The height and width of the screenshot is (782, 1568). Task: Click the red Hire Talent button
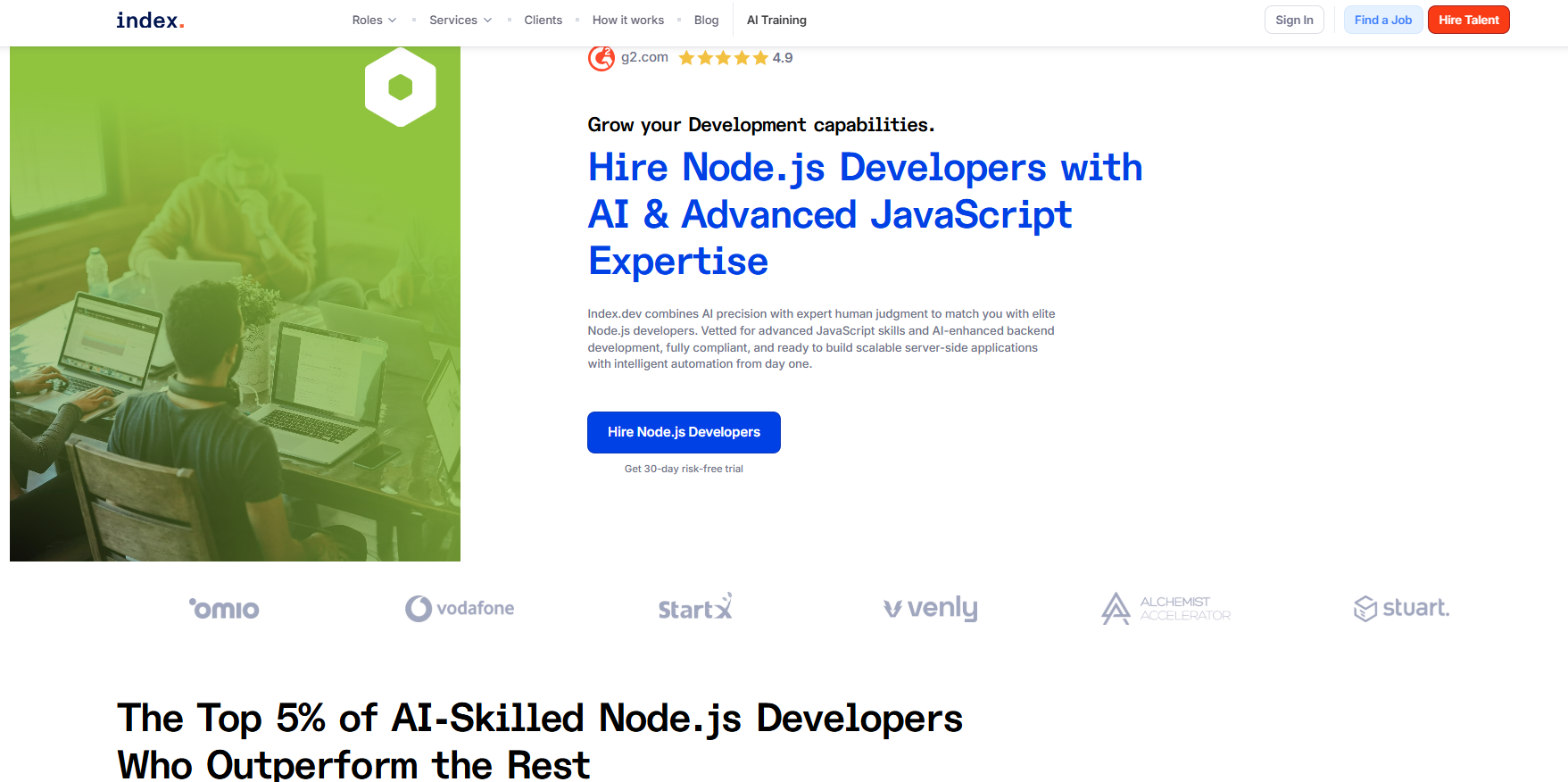point(1468,20)
